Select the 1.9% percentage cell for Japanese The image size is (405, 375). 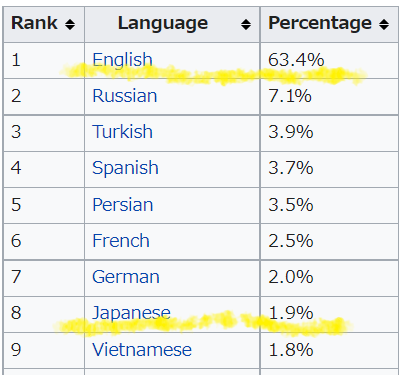point(329,314)
